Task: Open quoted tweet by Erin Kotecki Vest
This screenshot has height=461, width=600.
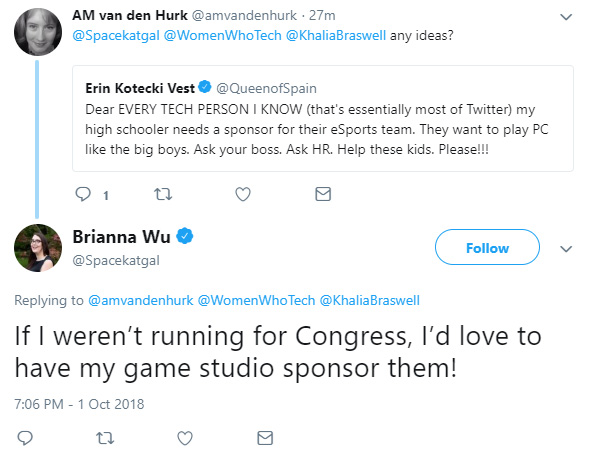Action: tap(323, 118)
